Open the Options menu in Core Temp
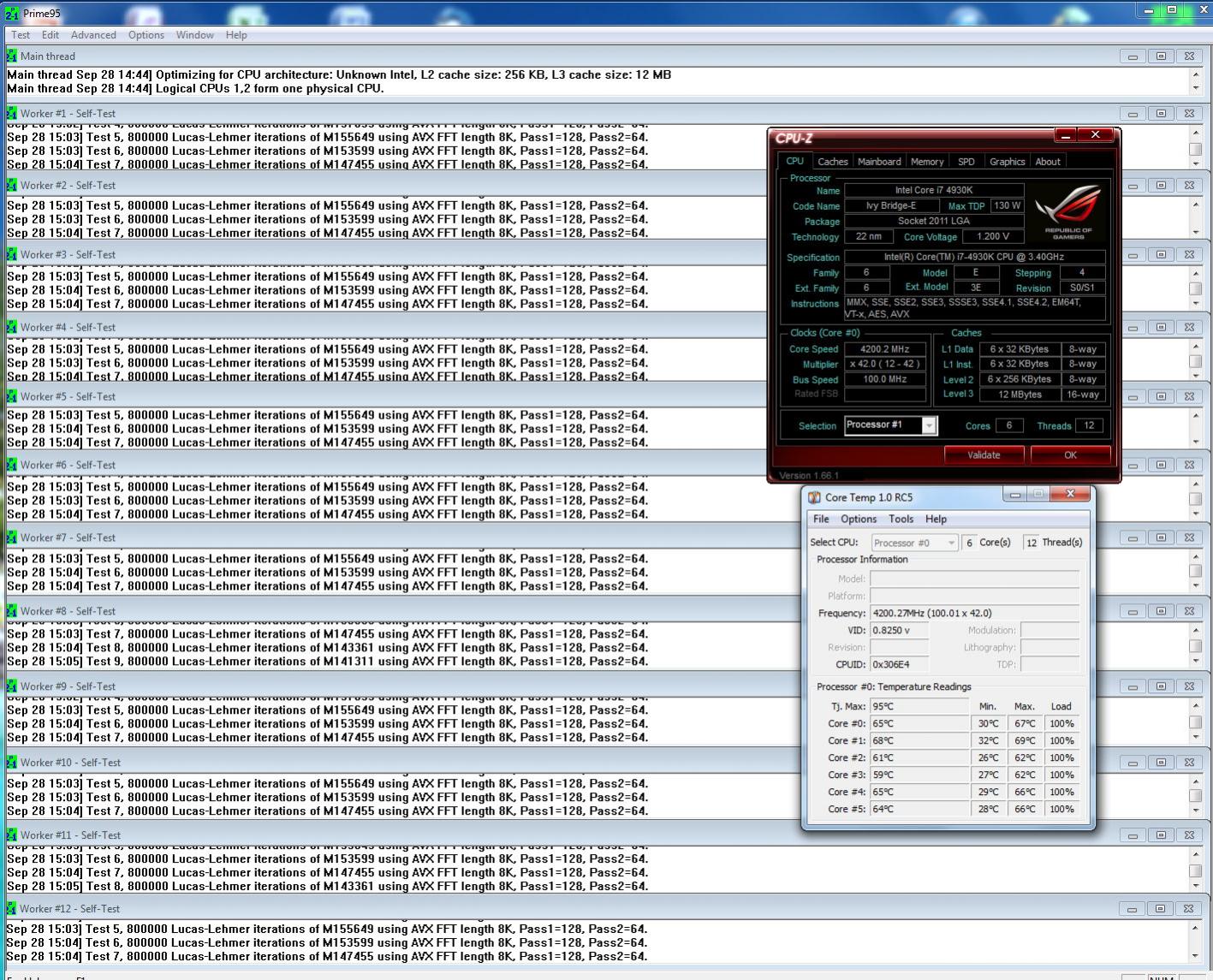Screen dimensions: 1213x980 859,519
